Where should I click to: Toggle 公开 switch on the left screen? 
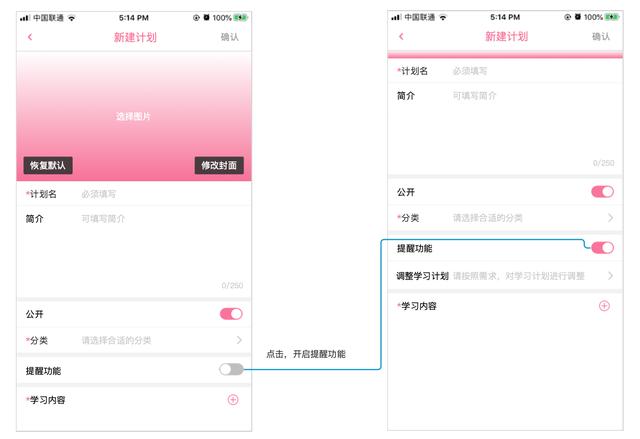[x=231, y=314]
